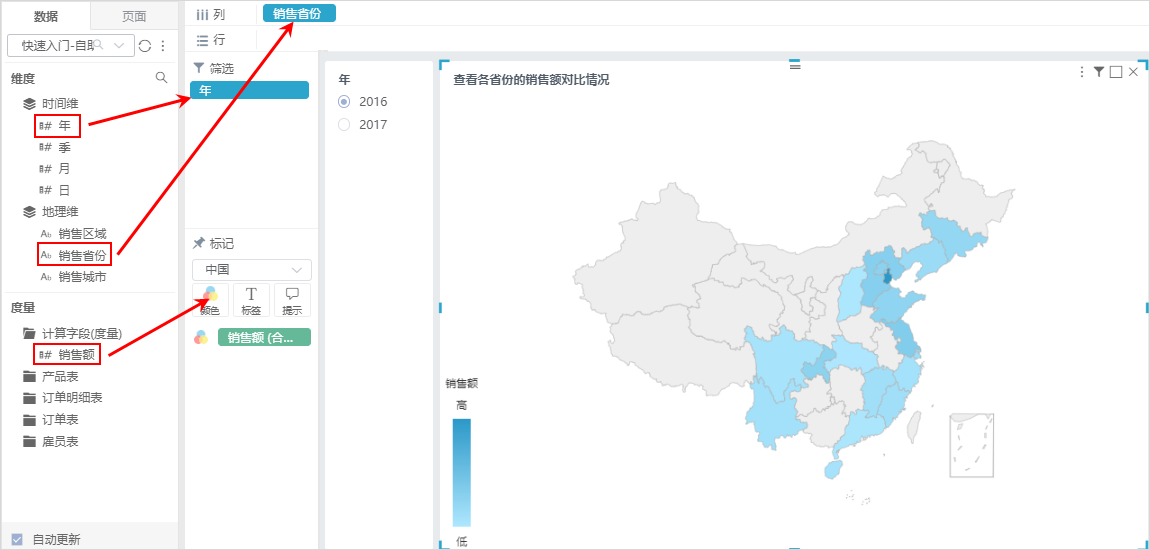The width and height of the screenshot is (1150, 550).
Task: Click the Label mark button
Action: [x=251, y=301]
